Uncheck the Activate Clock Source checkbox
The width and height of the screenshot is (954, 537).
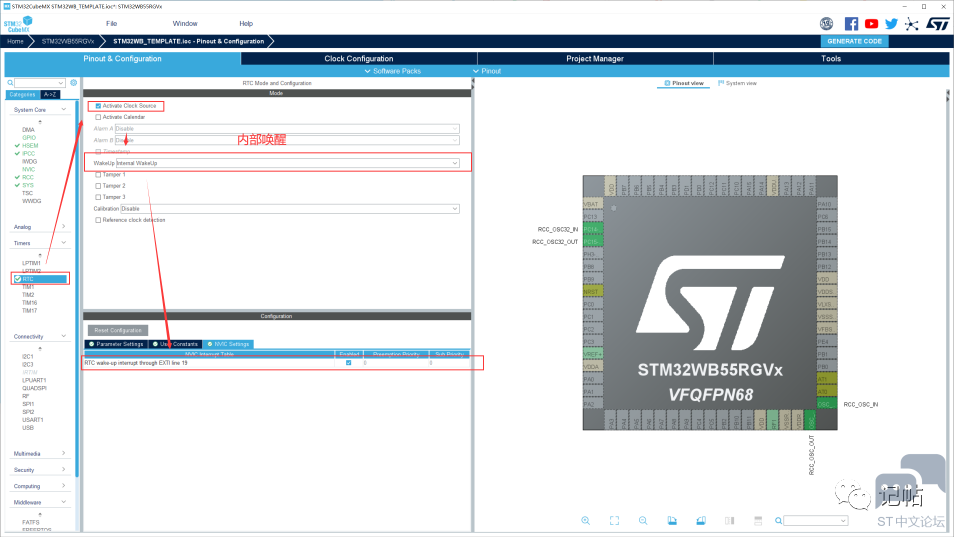98,106
